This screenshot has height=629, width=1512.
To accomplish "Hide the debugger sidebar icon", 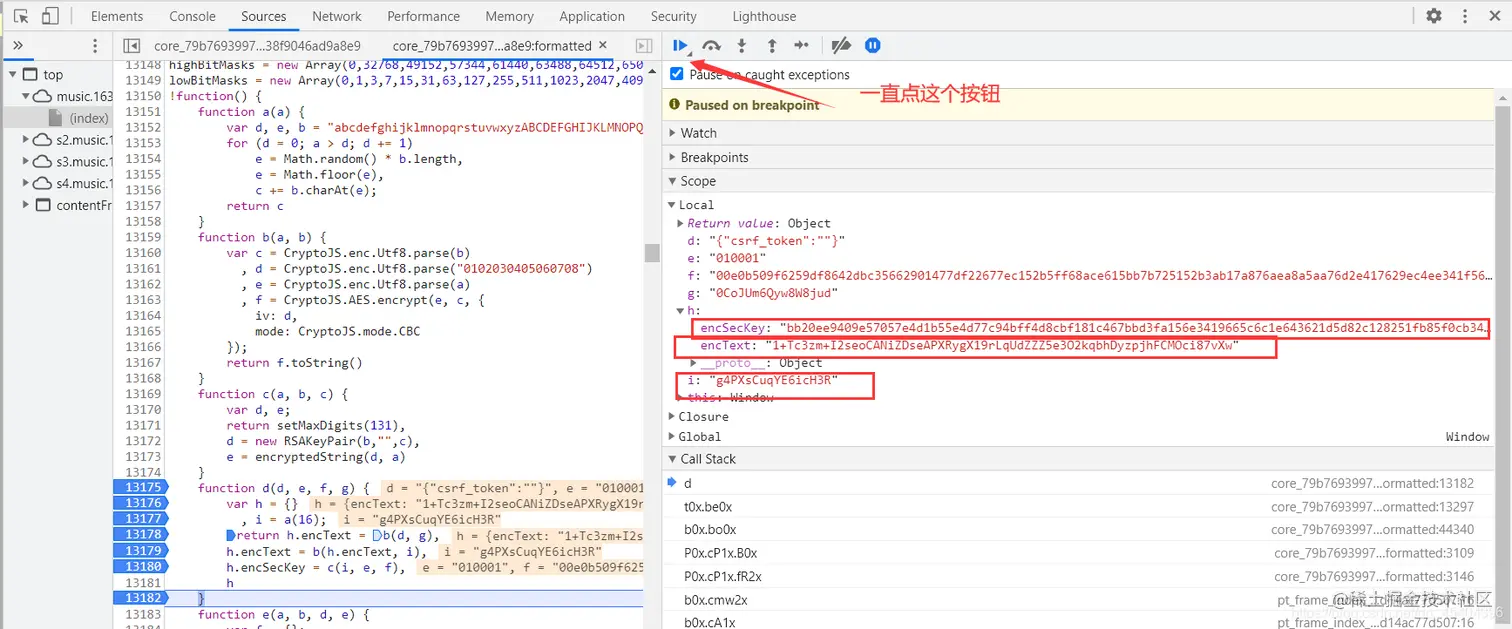I will [x=644, y=46].
